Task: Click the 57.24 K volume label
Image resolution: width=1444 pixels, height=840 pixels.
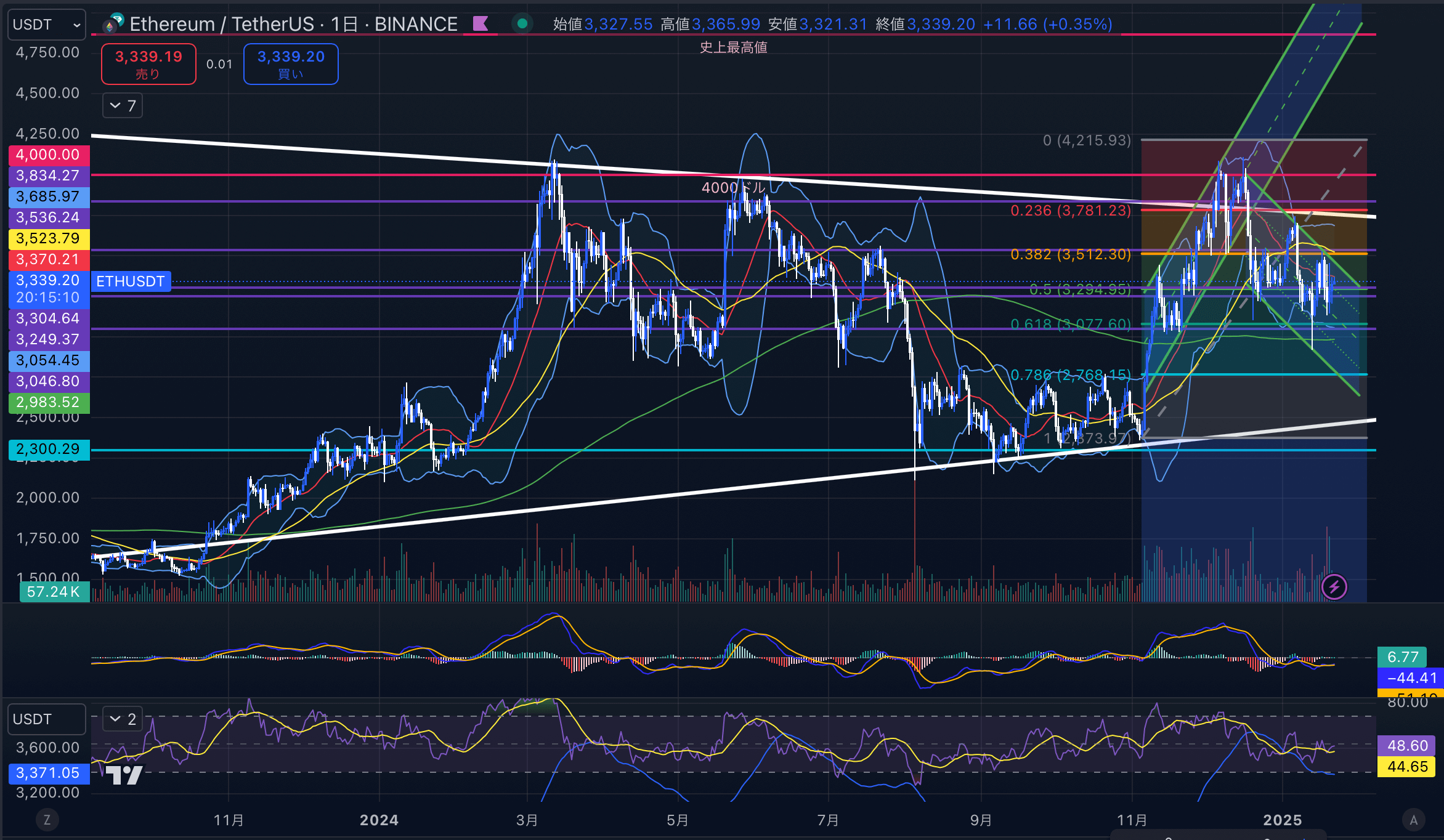Action: (54, 592)
